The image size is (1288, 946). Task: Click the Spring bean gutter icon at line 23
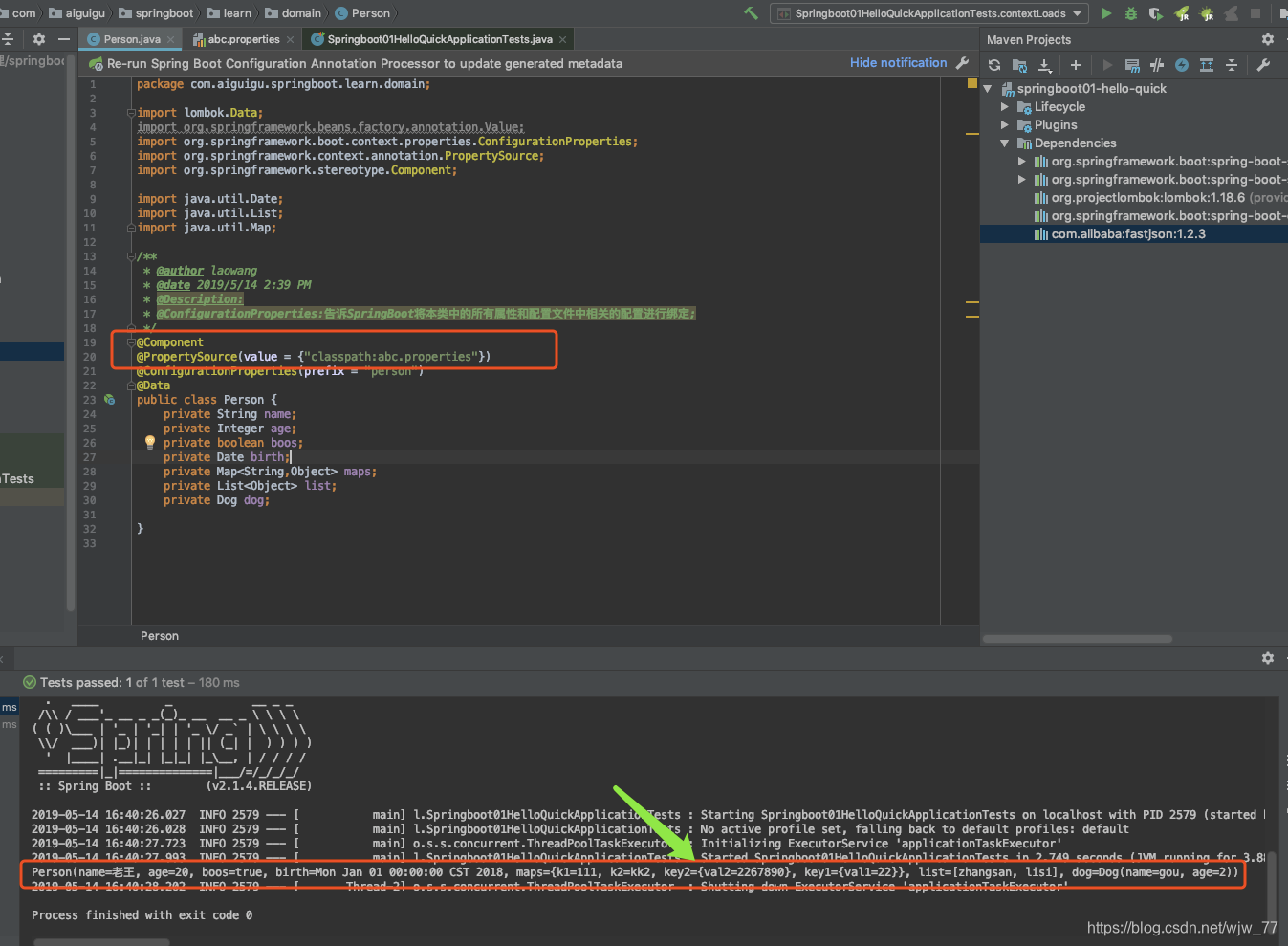pos(109,400)
